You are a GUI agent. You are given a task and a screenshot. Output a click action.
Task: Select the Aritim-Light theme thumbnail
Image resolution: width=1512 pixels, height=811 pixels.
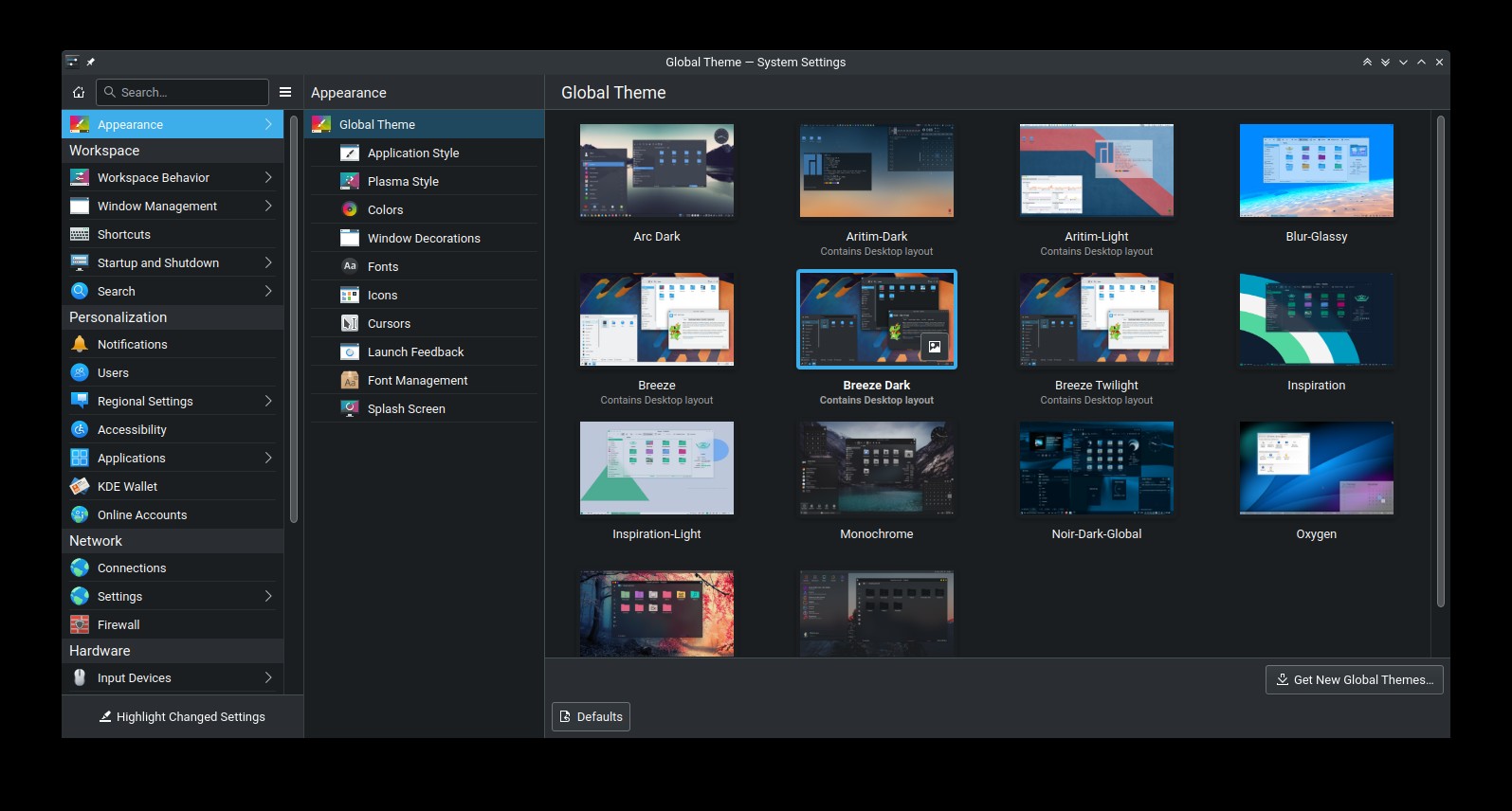[x=1097, y=171]
